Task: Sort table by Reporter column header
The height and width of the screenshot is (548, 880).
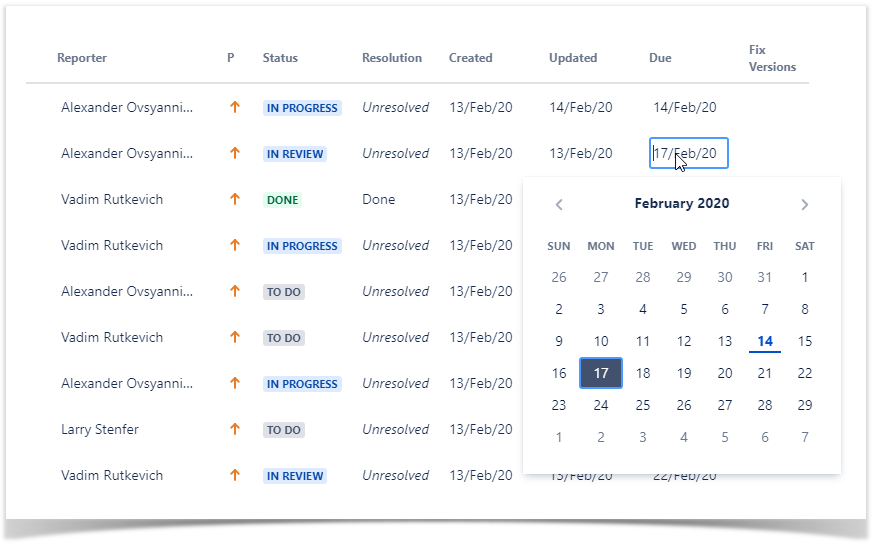Action: (82, 58)
